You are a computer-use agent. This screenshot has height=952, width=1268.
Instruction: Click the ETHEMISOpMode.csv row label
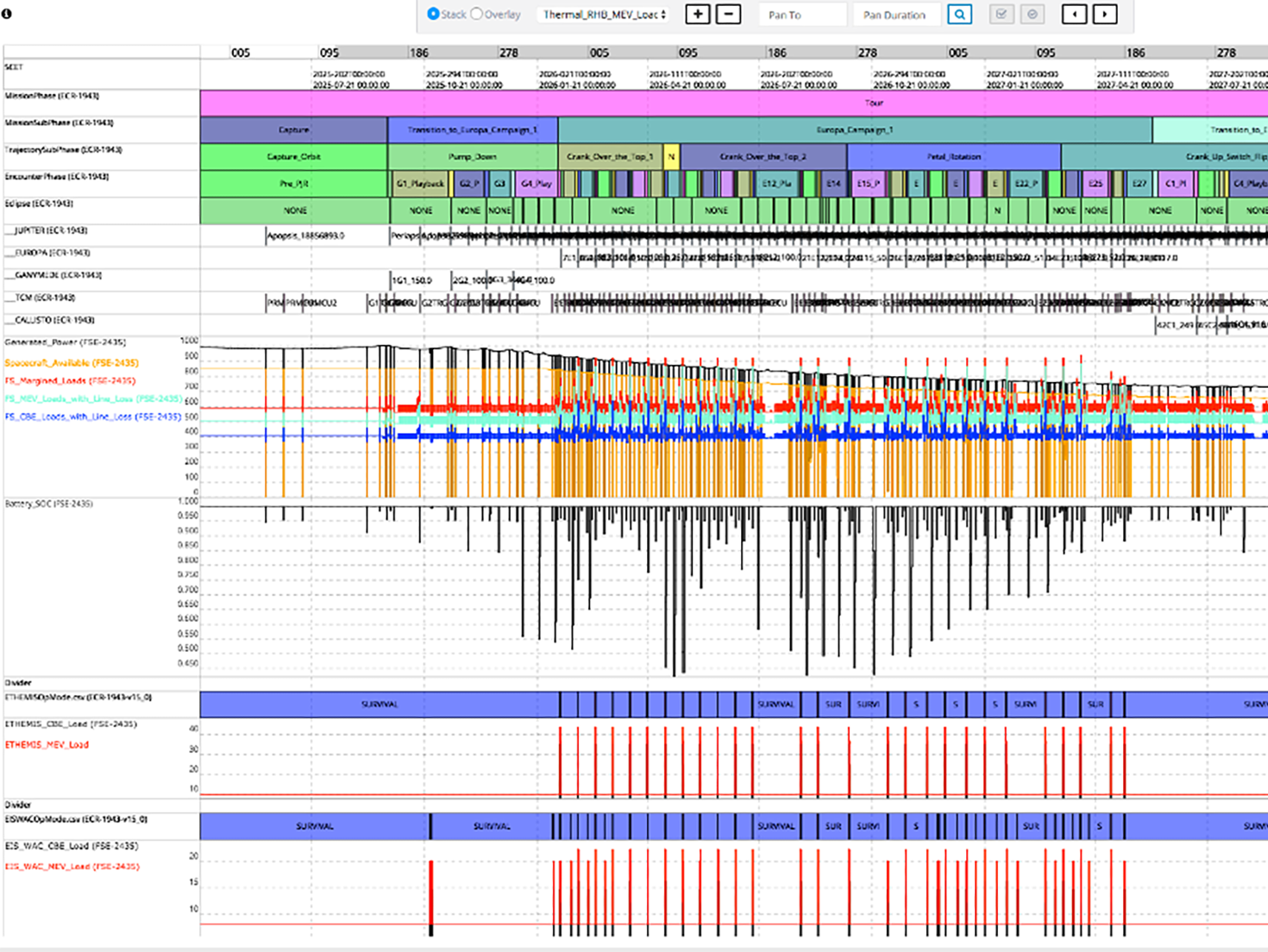coord(78,698)
